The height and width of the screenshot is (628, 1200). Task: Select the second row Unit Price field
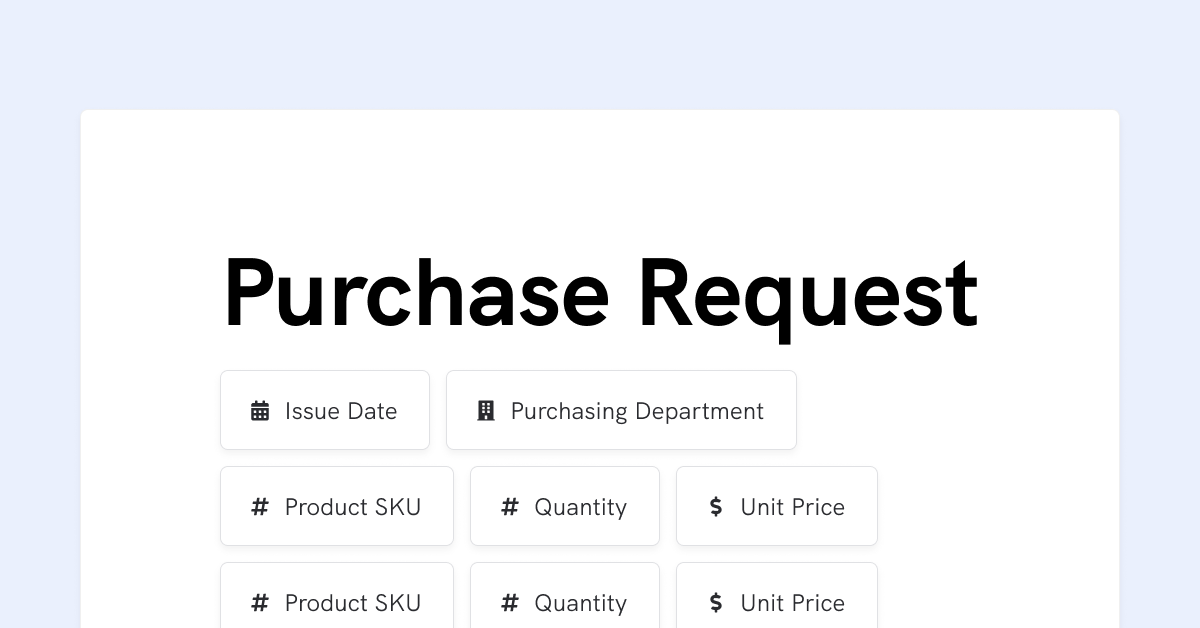pos(777,595)
